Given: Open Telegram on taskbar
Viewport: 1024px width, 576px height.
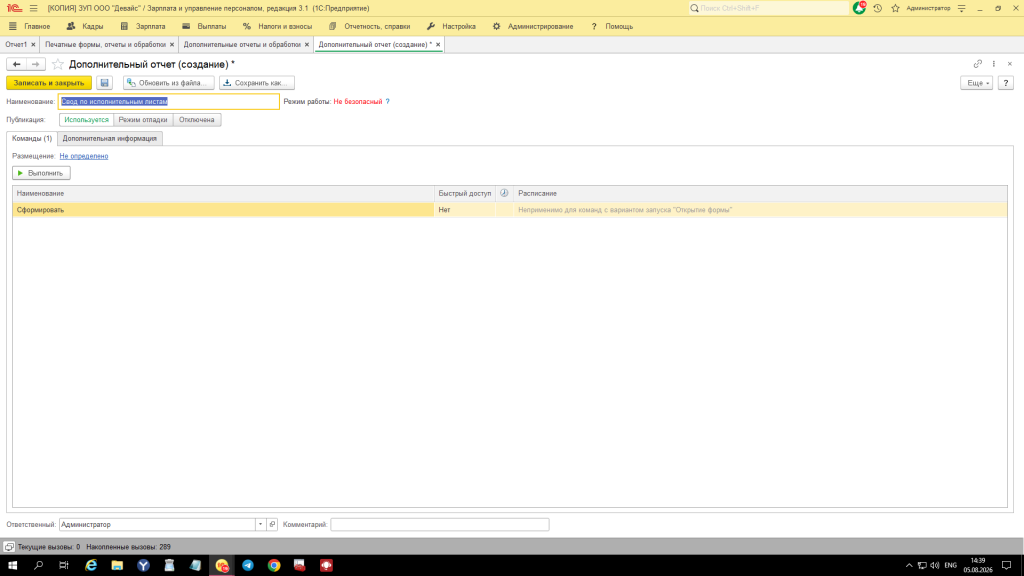Looking at the screenshot, I should pos(248,566).
